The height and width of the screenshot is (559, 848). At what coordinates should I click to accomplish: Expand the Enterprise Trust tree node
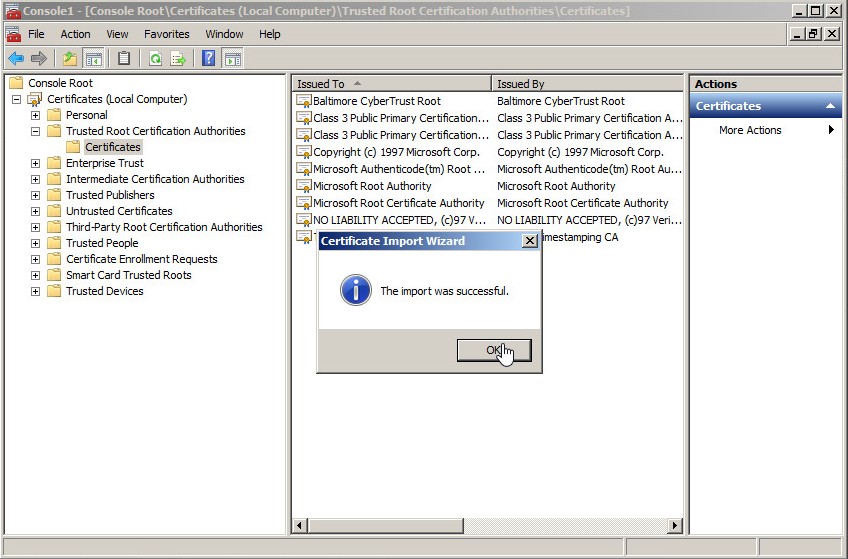point(36,163)
